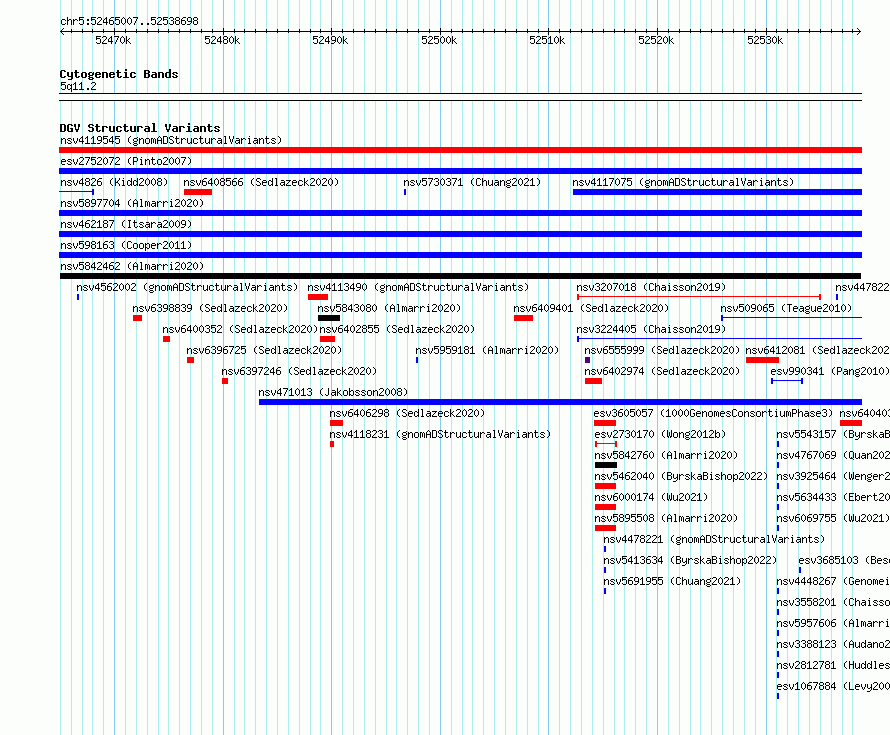Open nsv5413634 (ByrskaBishop2022) label
The width and height of the screenshot is (890, 735).
point(690,560)
